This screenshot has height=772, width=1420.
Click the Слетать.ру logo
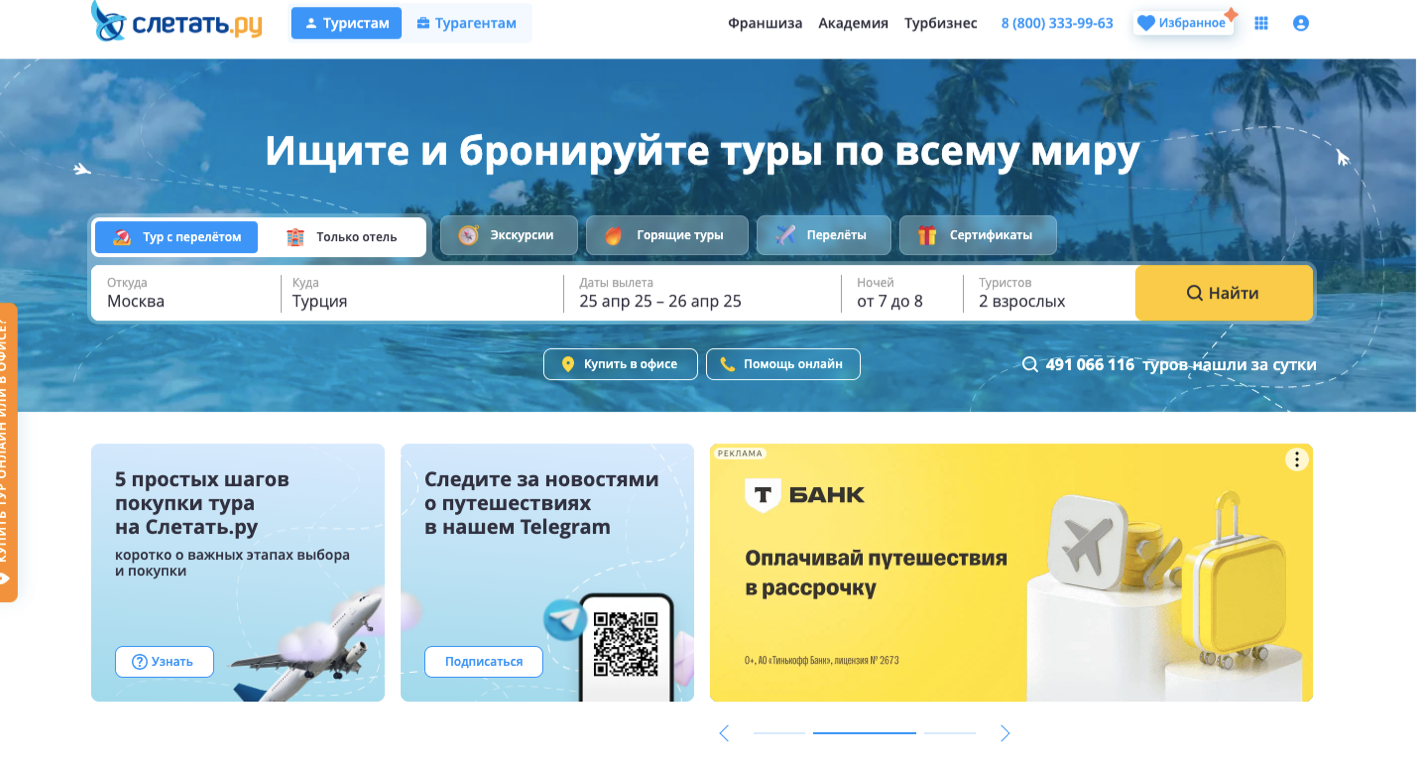(177, 21)
